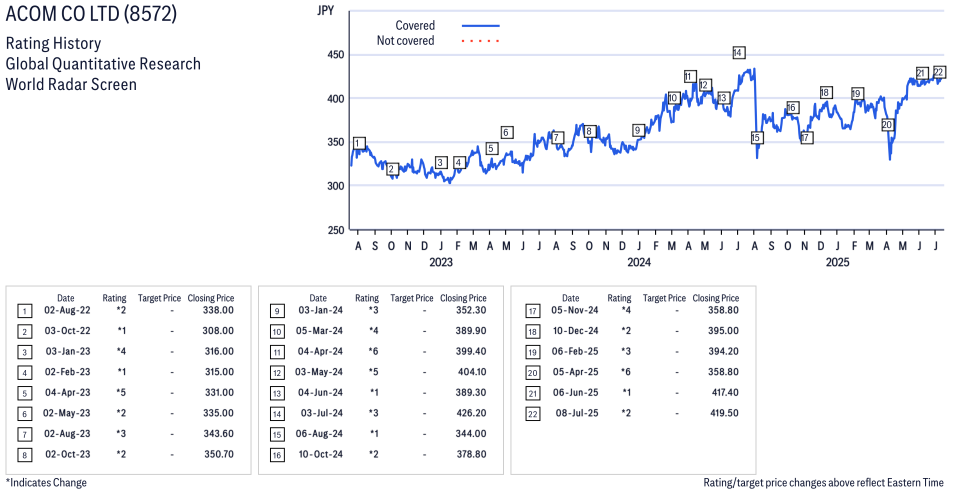Select chart marker 8 on the graph
The image size is (955, 489).
[x=589, y=131]
